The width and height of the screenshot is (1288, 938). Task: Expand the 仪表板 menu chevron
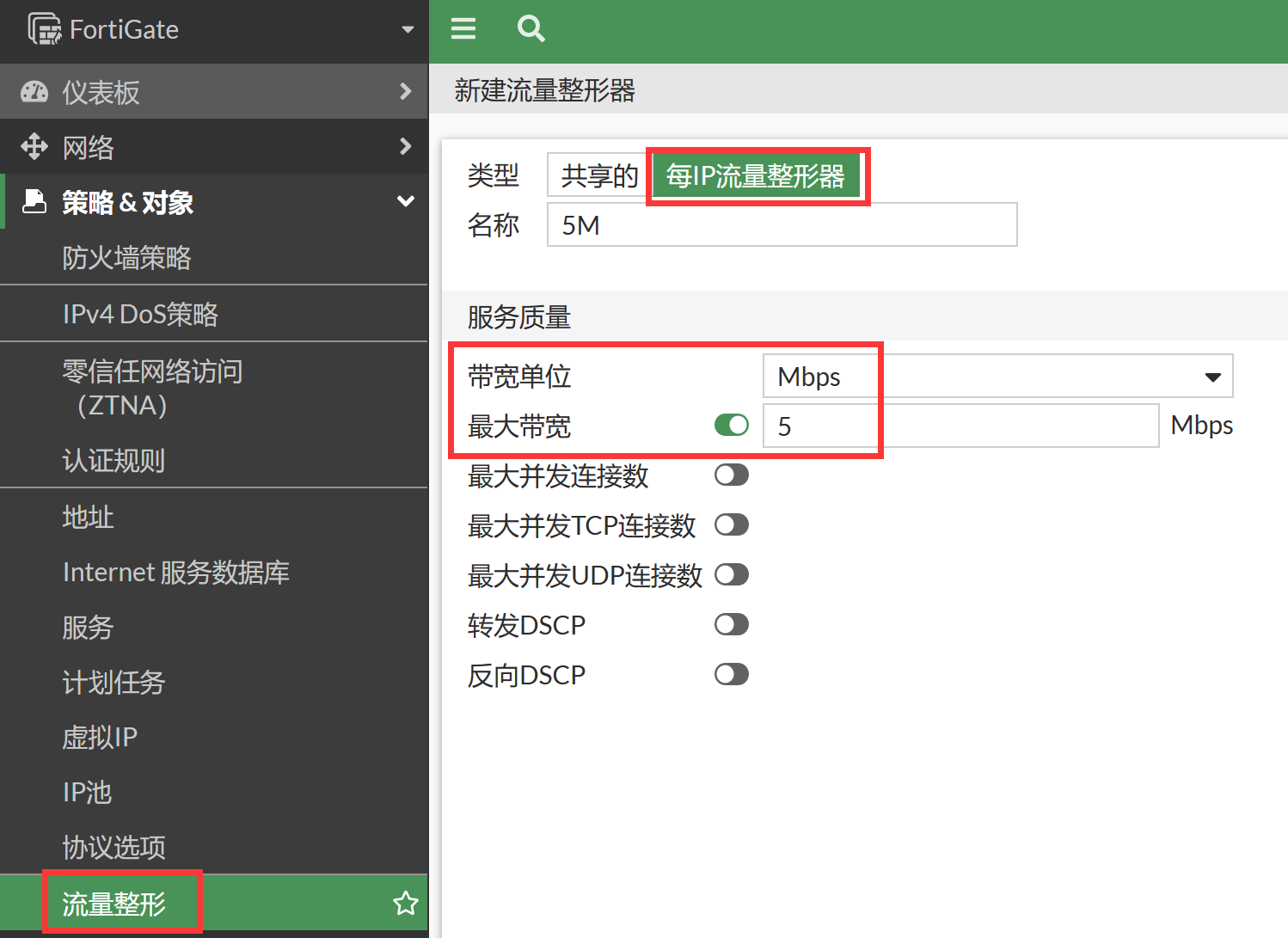pyautogui.click(x=406, y=91)
